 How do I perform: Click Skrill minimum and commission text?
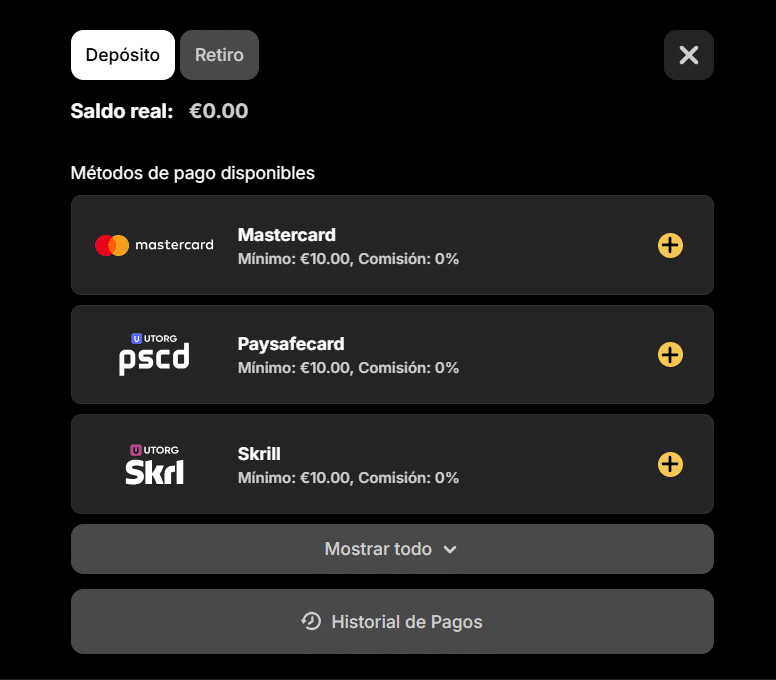(348, 478)
